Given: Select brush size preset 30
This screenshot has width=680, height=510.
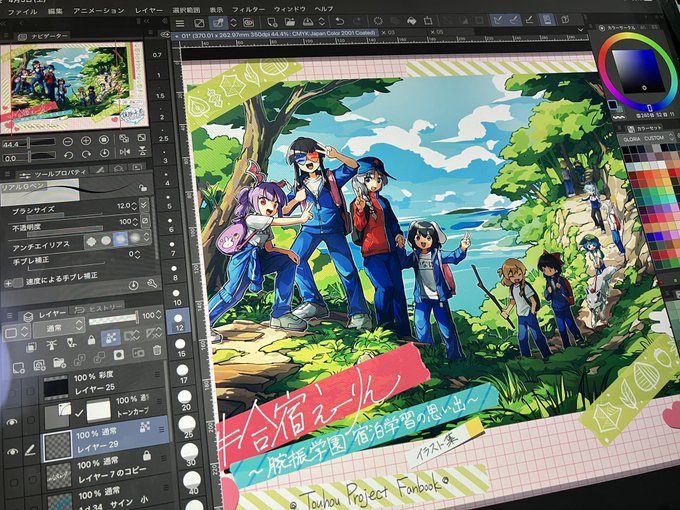Looking at the screenshot, I should pos(190,454).
